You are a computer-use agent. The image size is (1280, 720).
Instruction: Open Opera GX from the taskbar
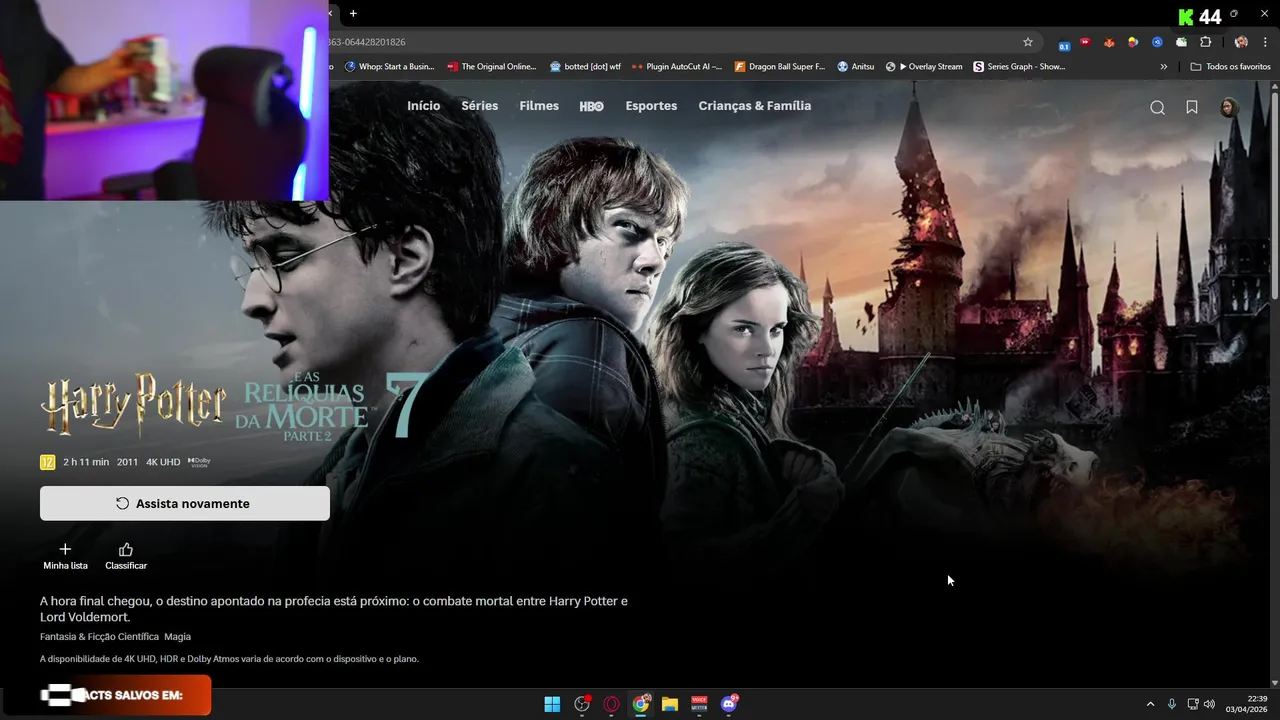click(611, 704)
